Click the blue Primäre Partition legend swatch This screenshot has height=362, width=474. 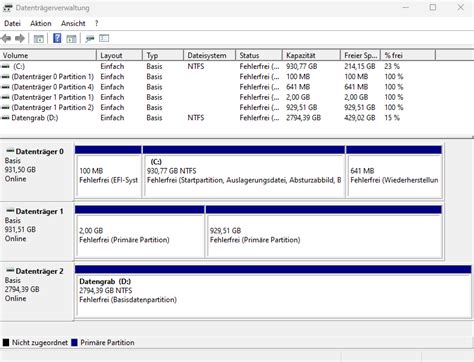click(x=74, y=342)
